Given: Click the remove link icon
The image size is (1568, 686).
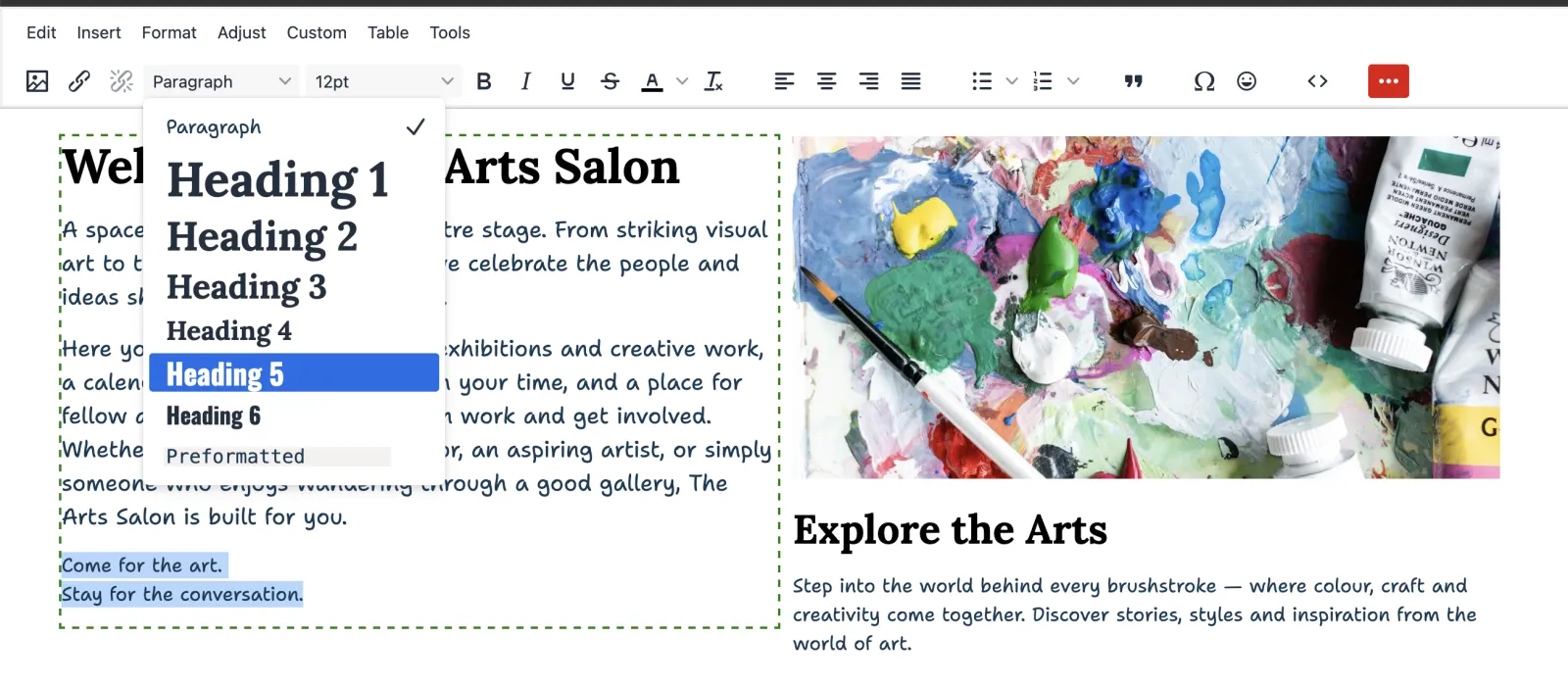Looking at the screenshot, I should [122, 81].
